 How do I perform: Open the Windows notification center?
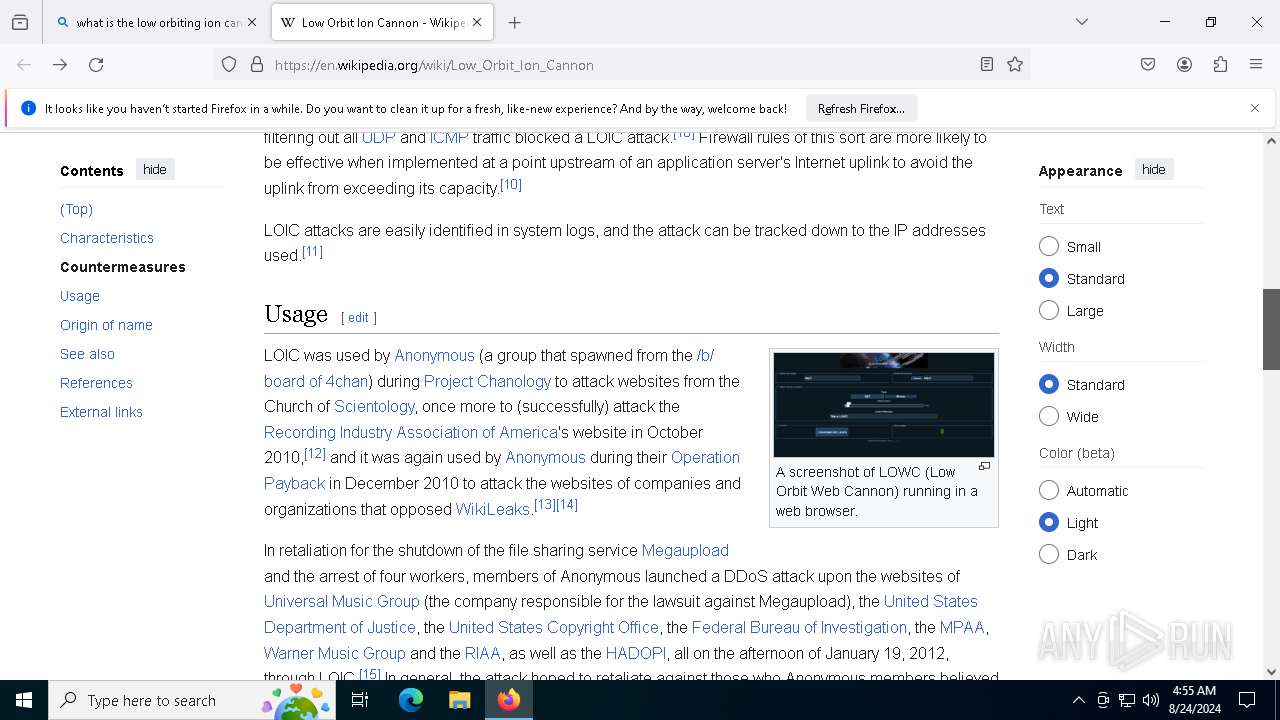1247,700
